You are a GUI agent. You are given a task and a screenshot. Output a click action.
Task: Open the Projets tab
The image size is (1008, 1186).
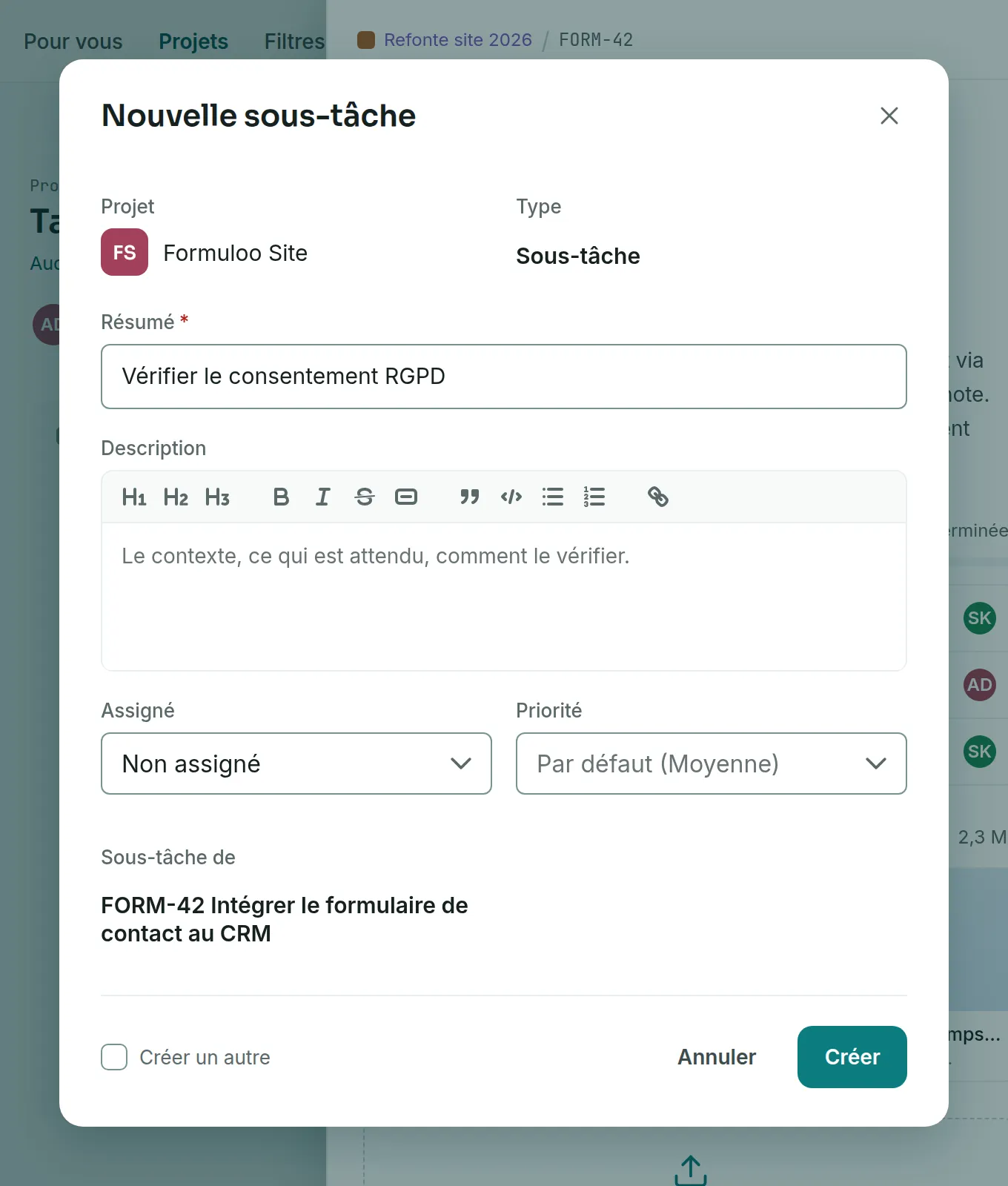pyautogui.click(x=193, y=42)
